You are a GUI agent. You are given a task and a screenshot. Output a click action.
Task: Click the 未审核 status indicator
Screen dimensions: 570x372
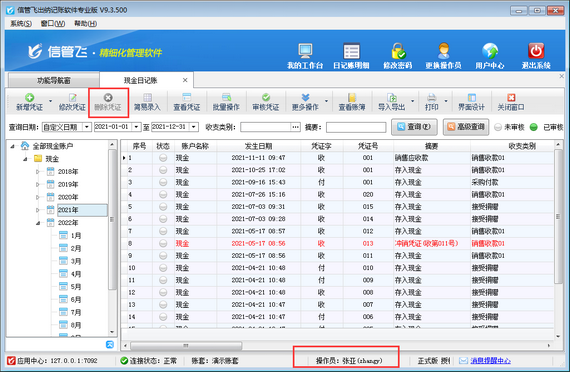(x=498, y=127)
